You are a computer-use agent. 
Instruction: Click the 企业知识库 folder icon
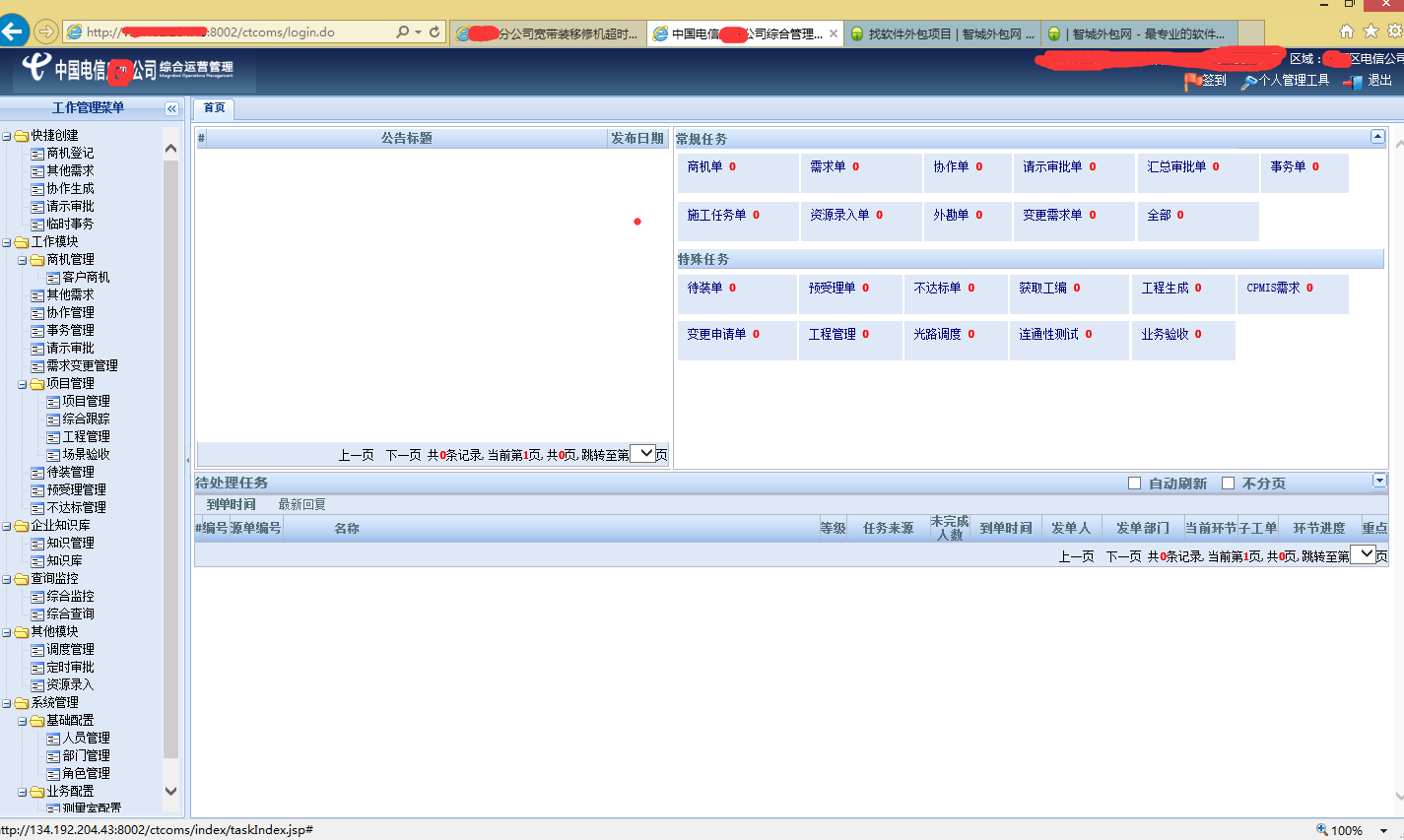[22, 526]
